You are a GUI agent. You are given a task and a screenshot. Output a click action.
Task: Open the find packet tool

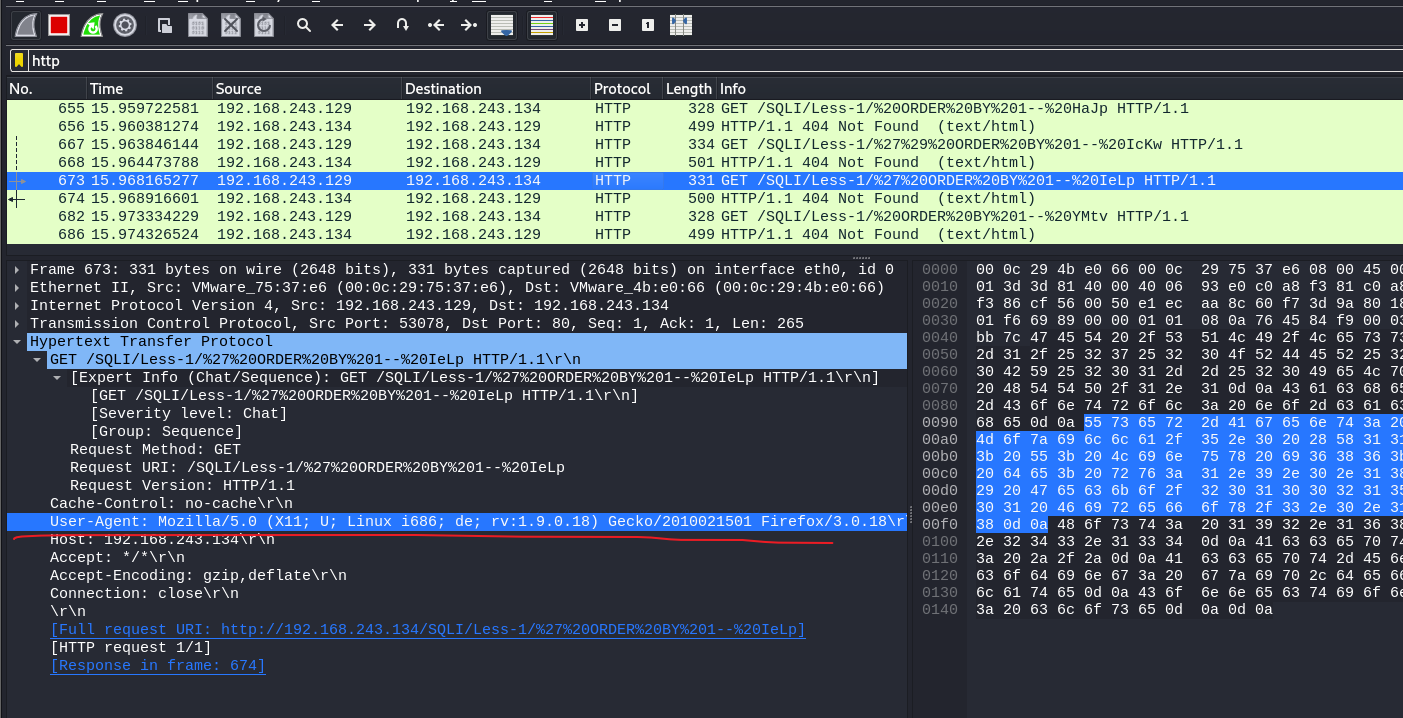pos(304,25)
